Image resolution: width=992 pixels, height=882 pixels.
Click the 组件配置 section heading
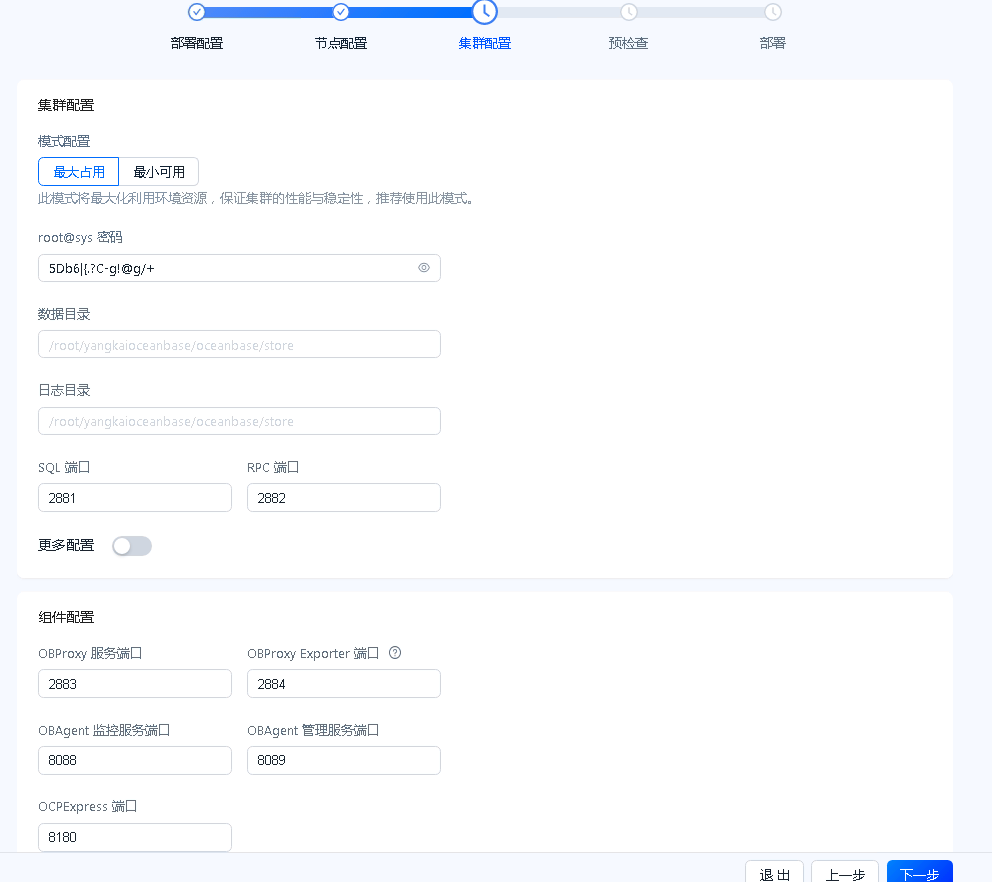pyautogui.click(x=66, y=617)
